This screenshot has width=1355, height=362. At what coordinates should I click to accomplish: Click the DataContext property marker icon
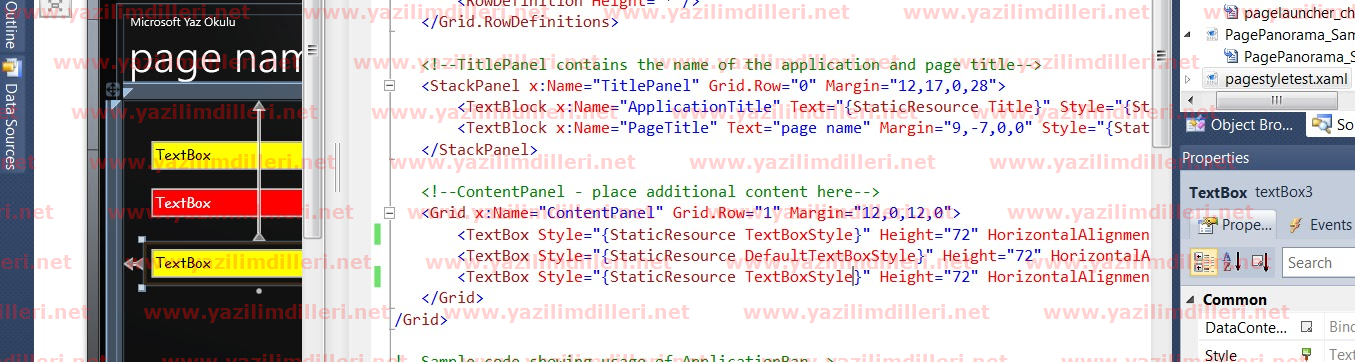(x=1305, y=327)
